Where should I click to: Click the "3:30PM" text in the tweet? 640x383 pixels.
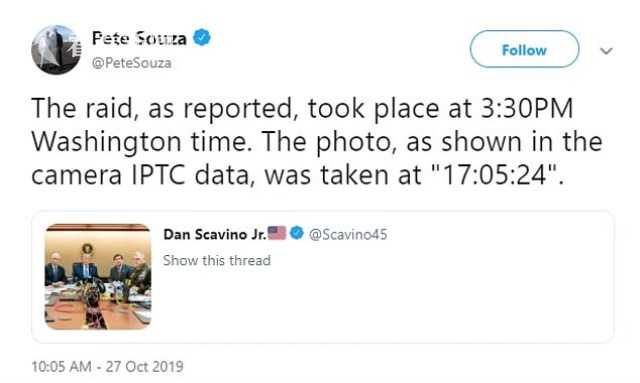(527, 108)
